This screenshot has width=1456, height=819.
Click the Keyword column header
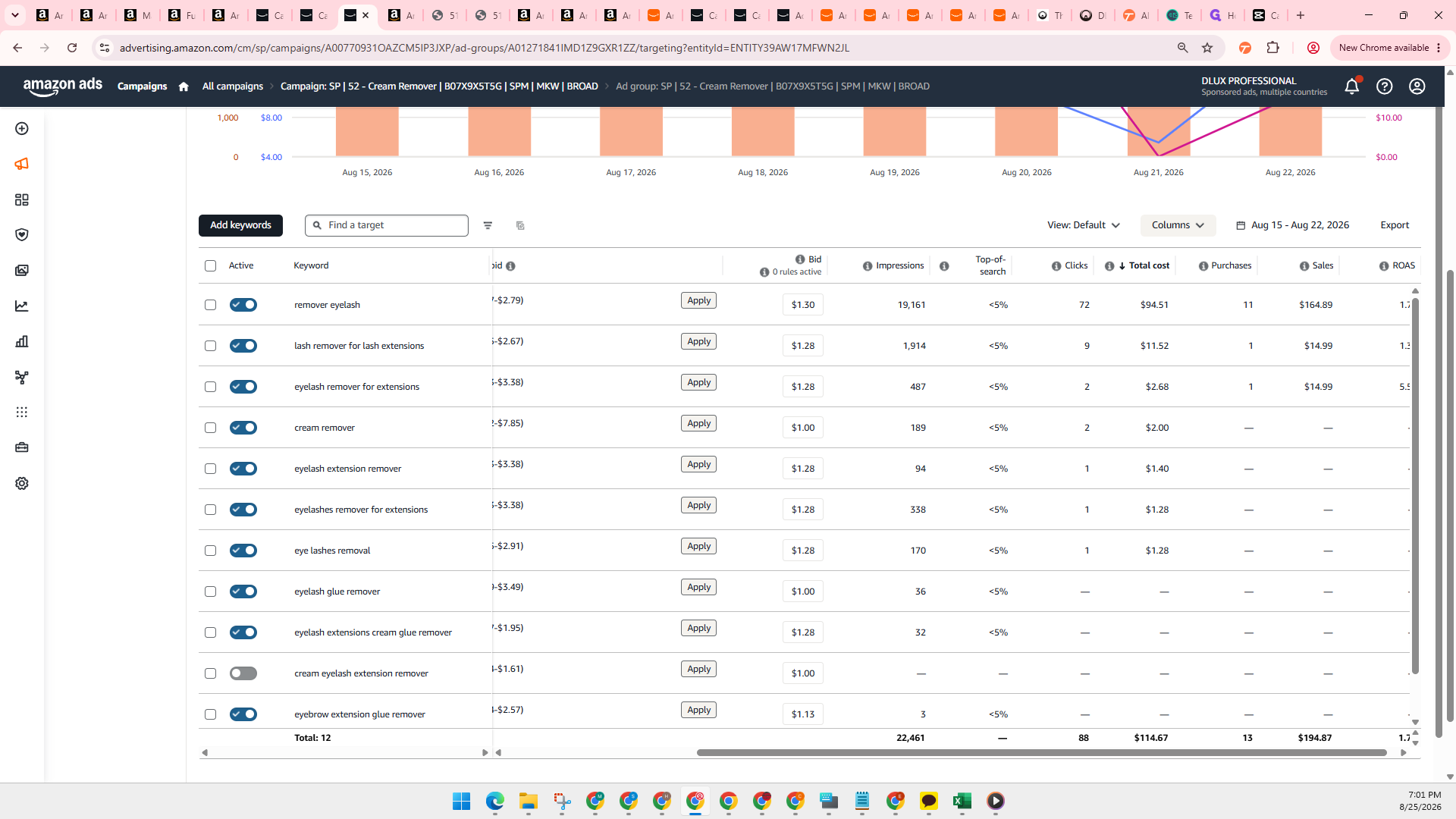point(311,265)
